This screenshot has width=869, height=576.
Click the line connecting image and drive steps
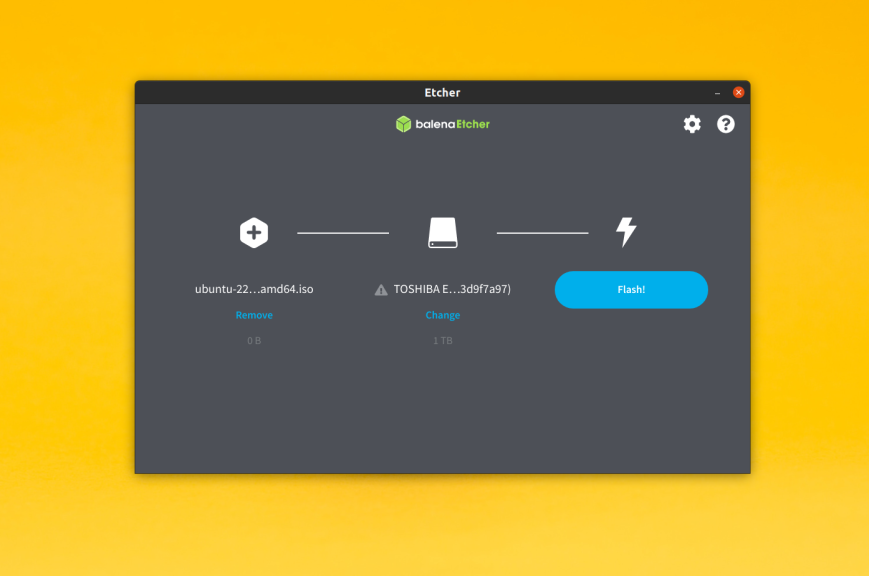point(343,233)
